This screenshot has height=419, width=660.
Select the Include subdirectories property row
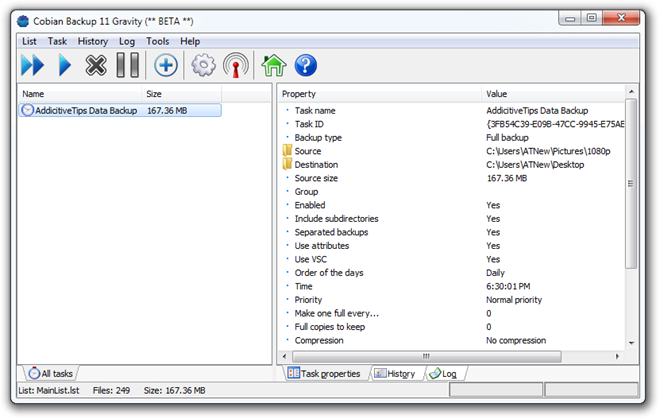(x=452, y=219)
